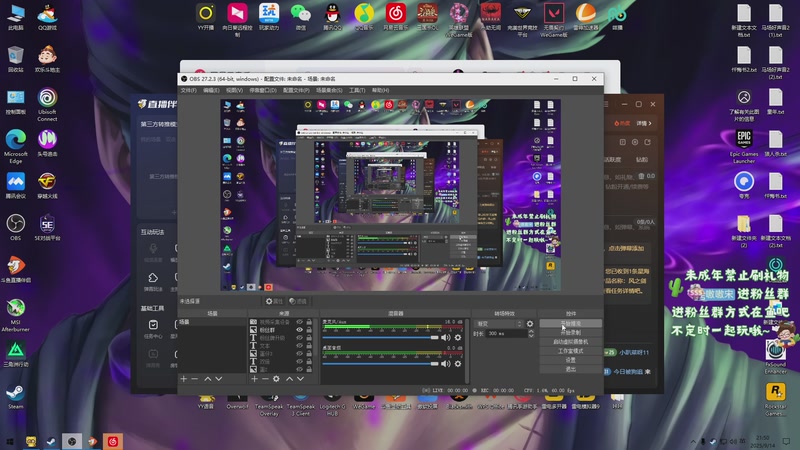Open 麦克风/Aux audio settings gear

click(x=458, y=337)
